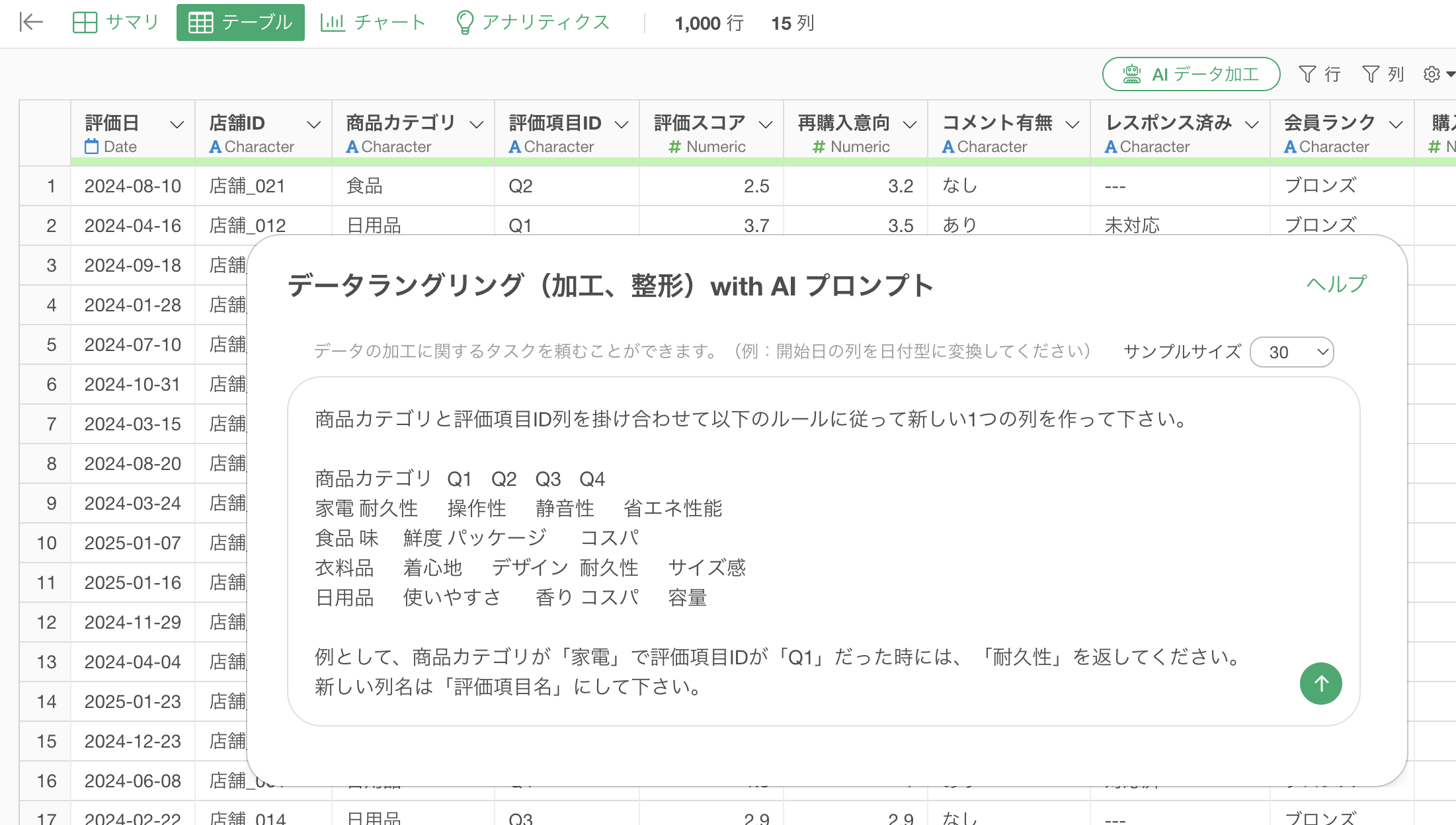Select row number 1 header cell
The image size is (1456, 825).
click(46, 186)
